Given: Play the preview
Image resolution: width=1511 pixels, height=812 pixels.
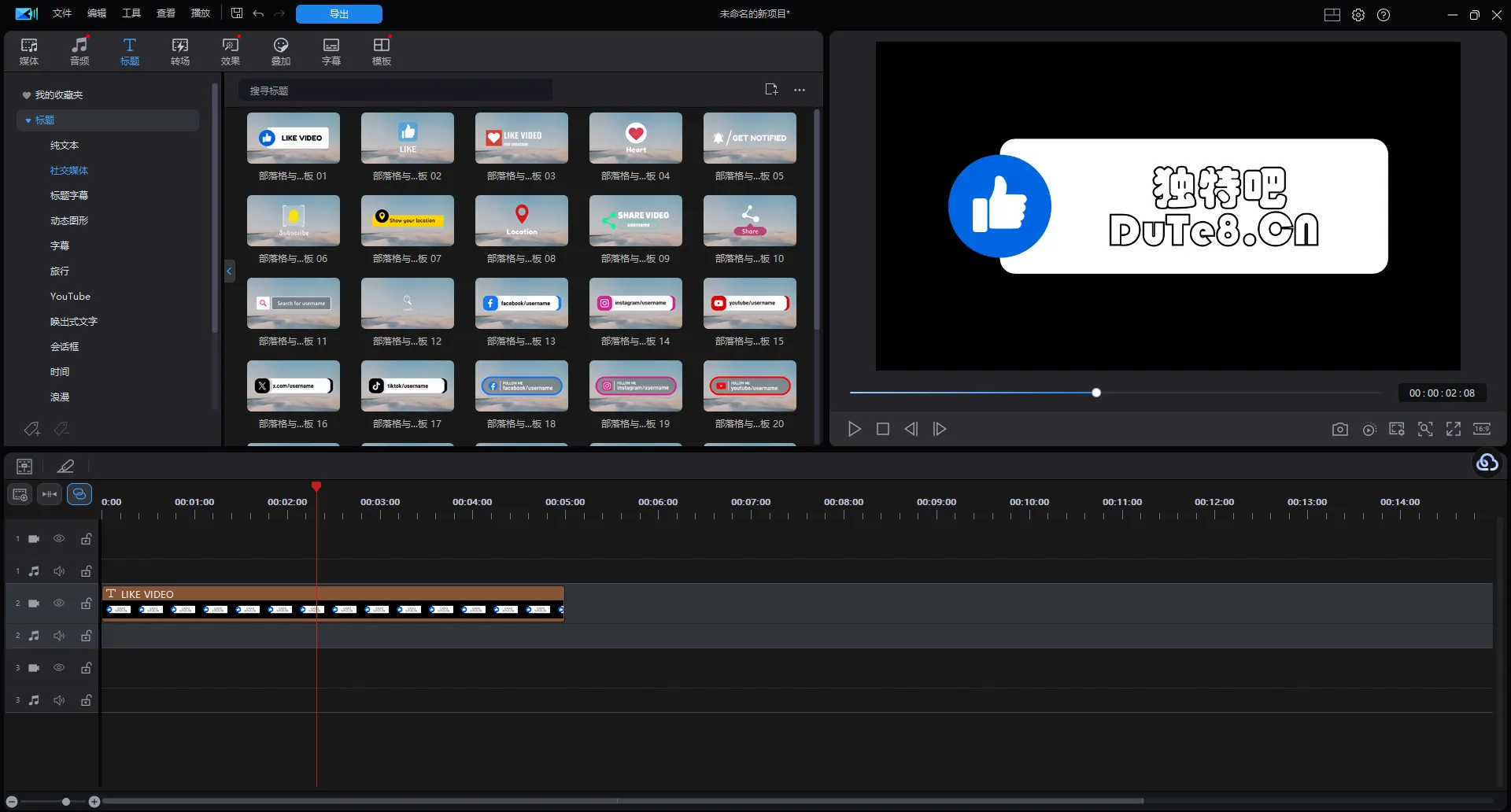Looking at the screenshot, I should point(855,429).
